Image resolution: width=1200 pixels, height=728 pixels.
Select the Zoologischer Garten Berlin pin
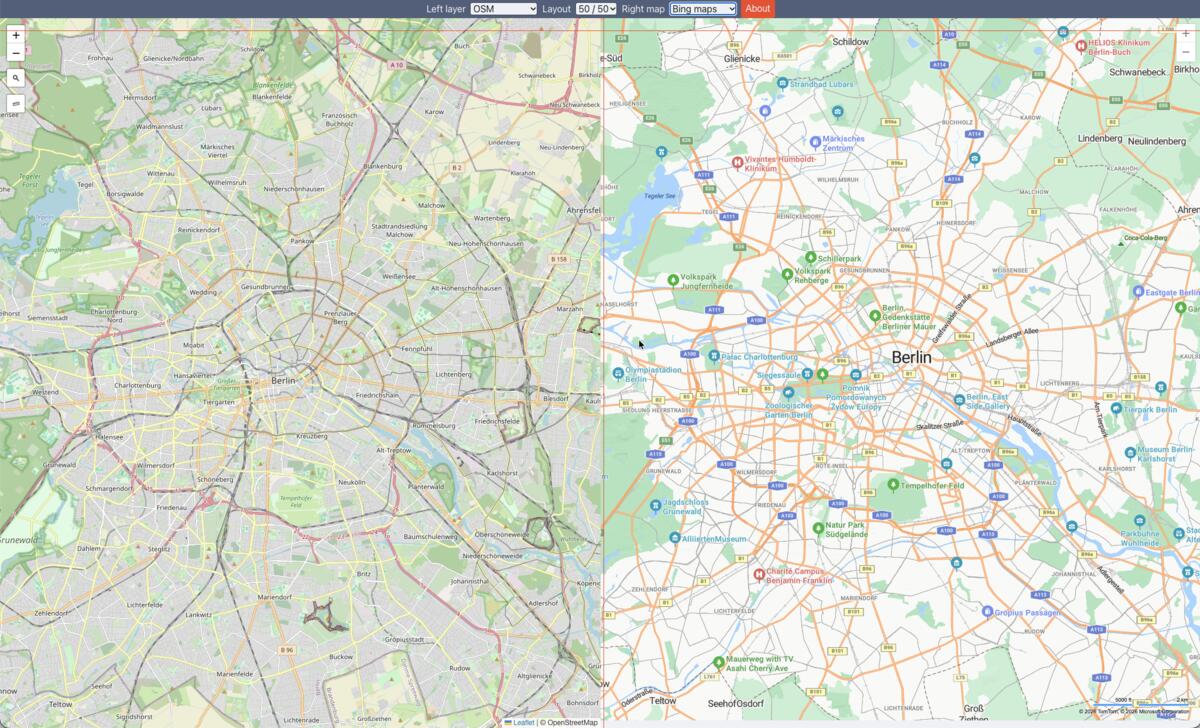788,393
